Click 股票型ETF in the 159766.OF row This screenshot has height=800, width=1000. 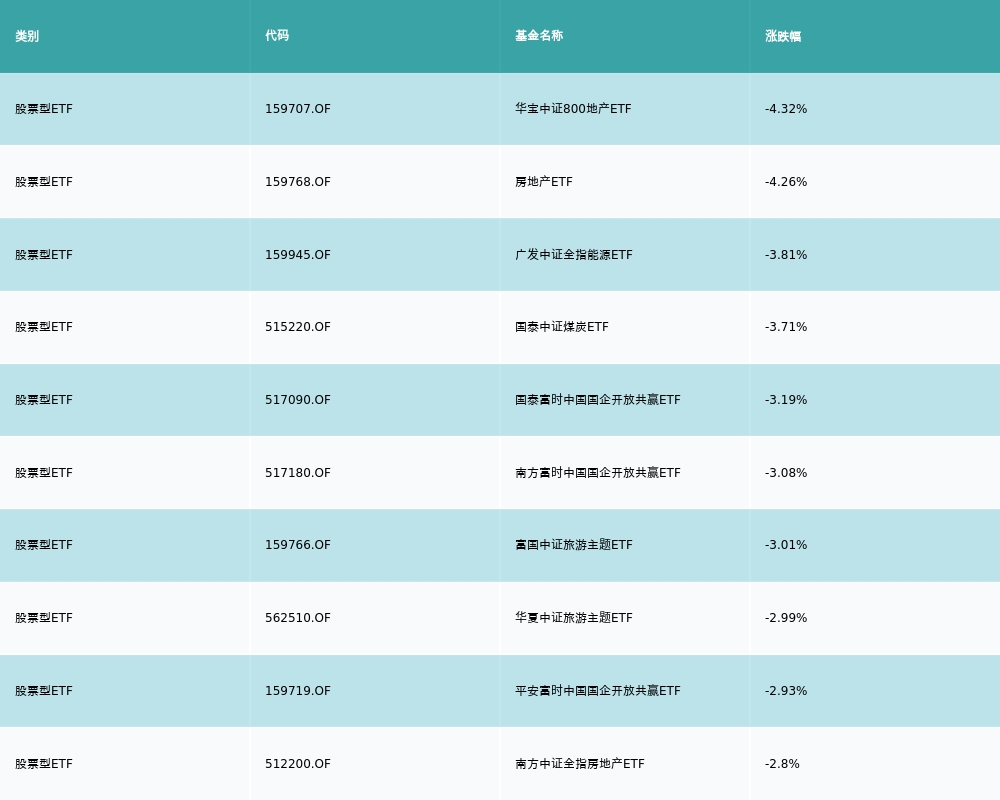(x=44, y=545)
